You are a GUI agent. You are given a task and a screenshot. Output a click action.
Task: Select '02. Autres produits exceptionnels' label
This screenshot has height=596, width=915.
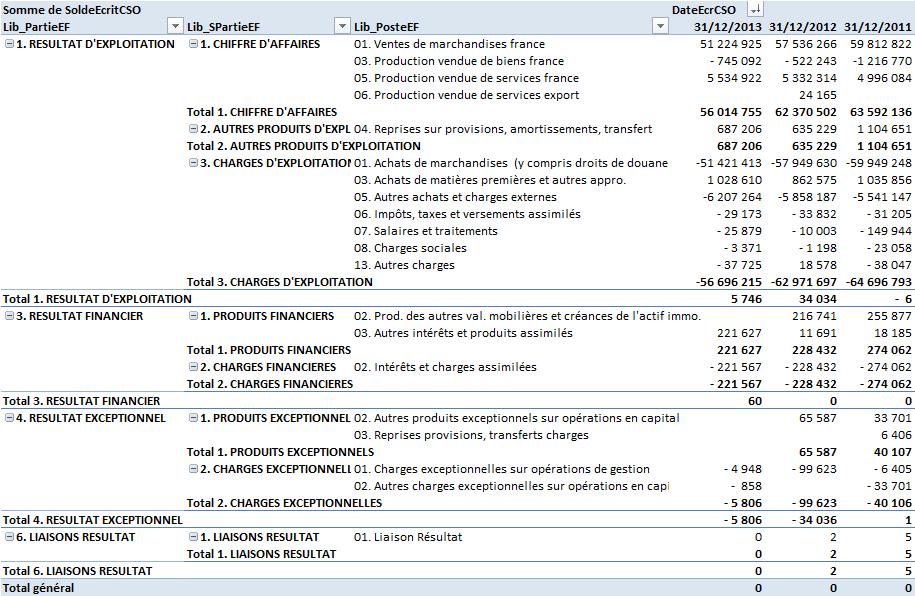(x=516, y=418)
